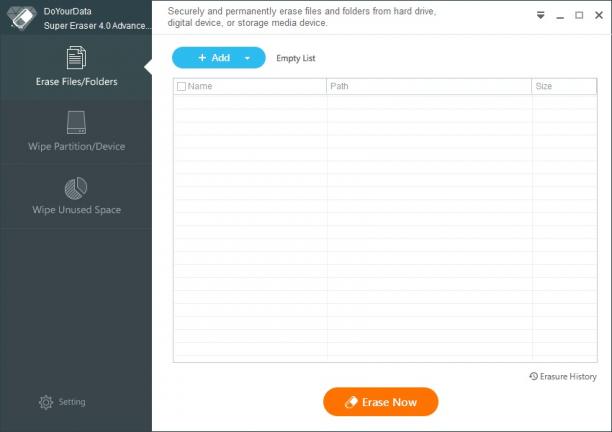Click the Erase Files/Folders document icon
612x432 pixels.
click(76, 57)
